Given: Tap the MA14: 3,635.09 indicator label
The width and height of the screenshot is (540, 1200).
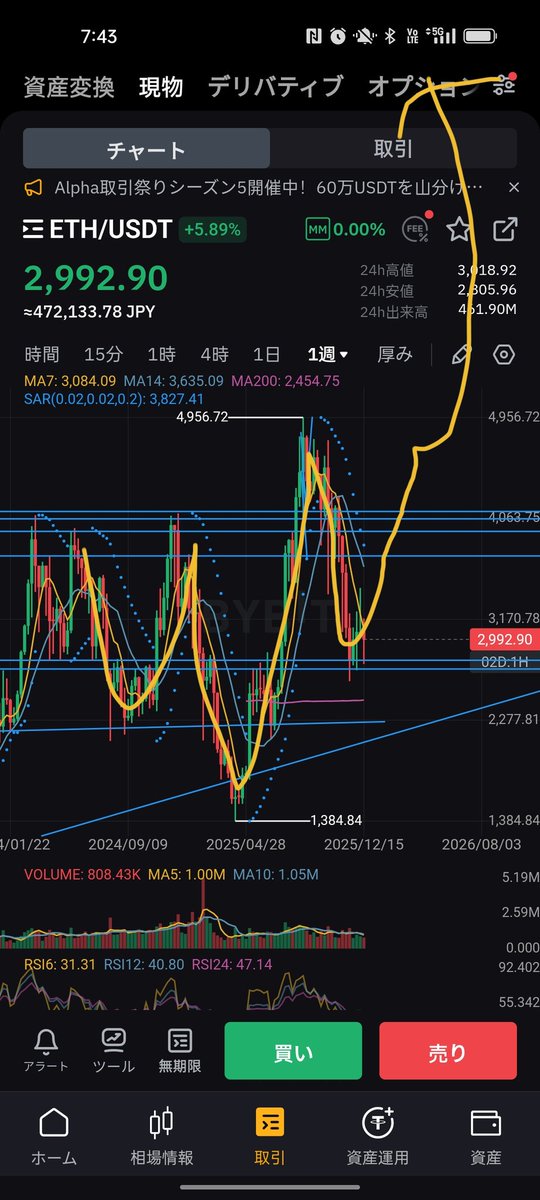Looking at the screenshot, I should (176, 381).
